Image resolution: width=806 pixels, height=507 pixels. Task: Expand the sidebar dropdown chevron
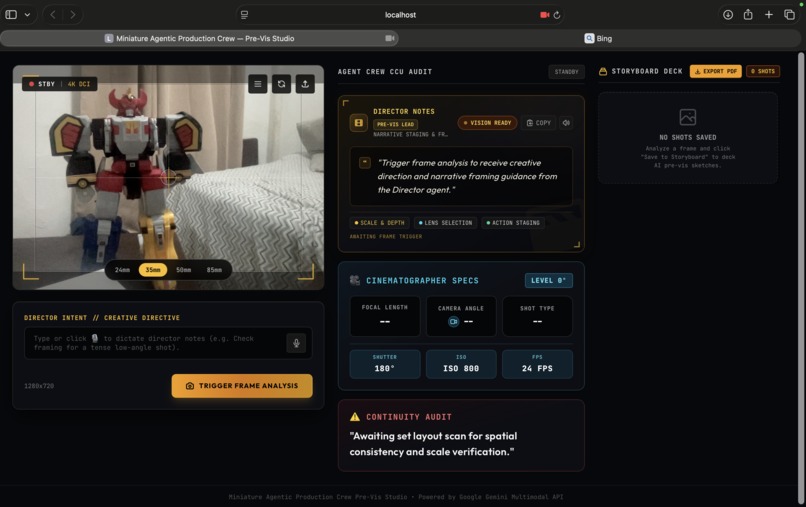coord(27,14)
